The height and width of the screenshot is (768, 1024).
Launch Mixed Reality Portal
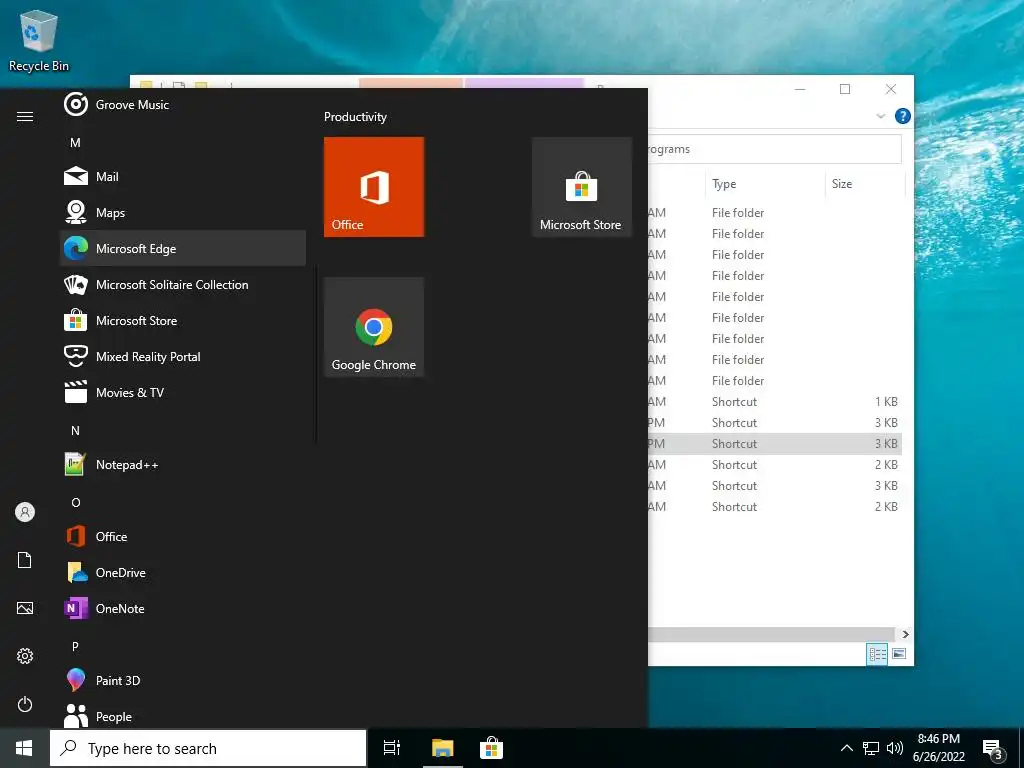[x=182, y=356]
